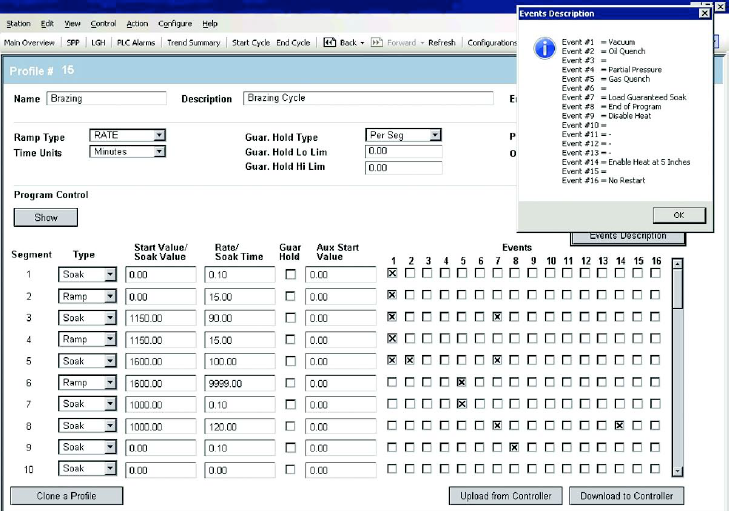Close the Events Description dialog with X

pos(705,13)
